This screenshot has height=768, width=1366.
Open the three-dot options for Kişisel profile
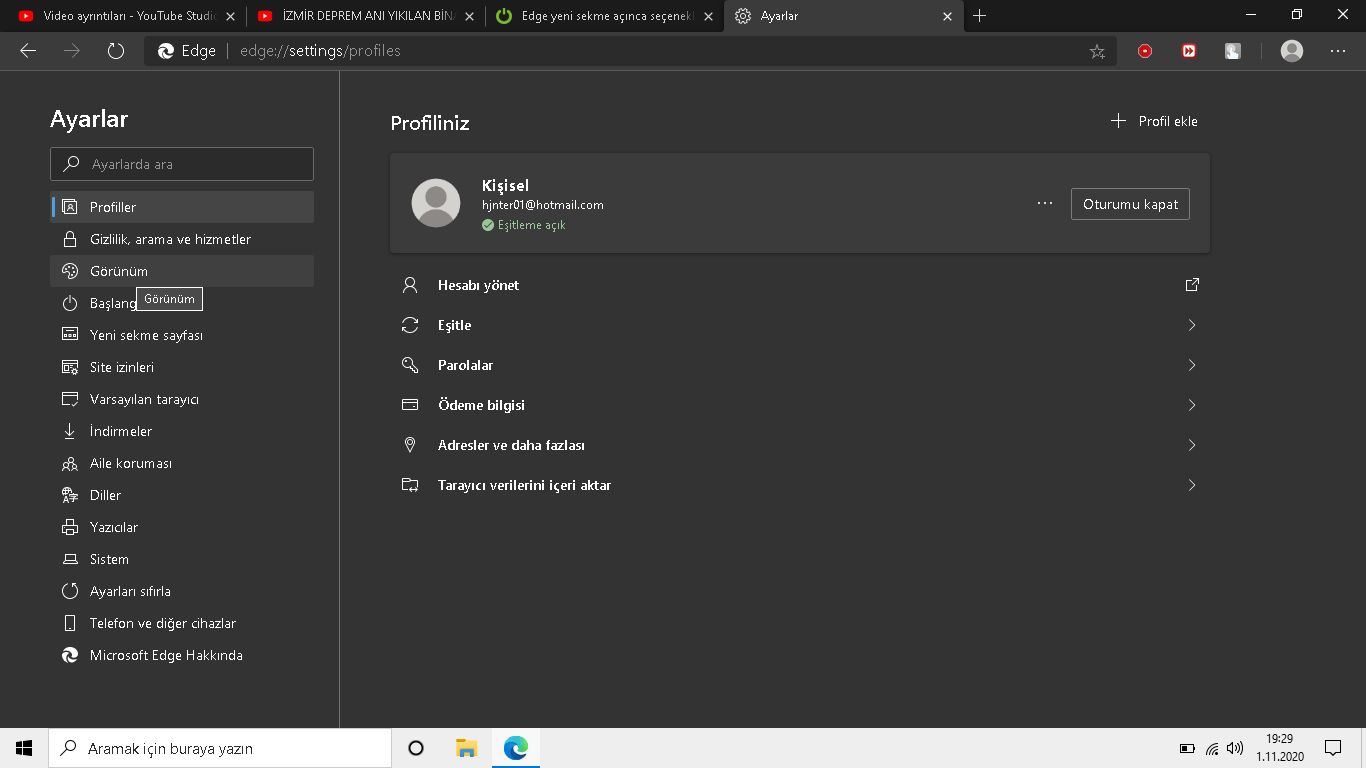pyautogui.click(x=1045, y=203)
